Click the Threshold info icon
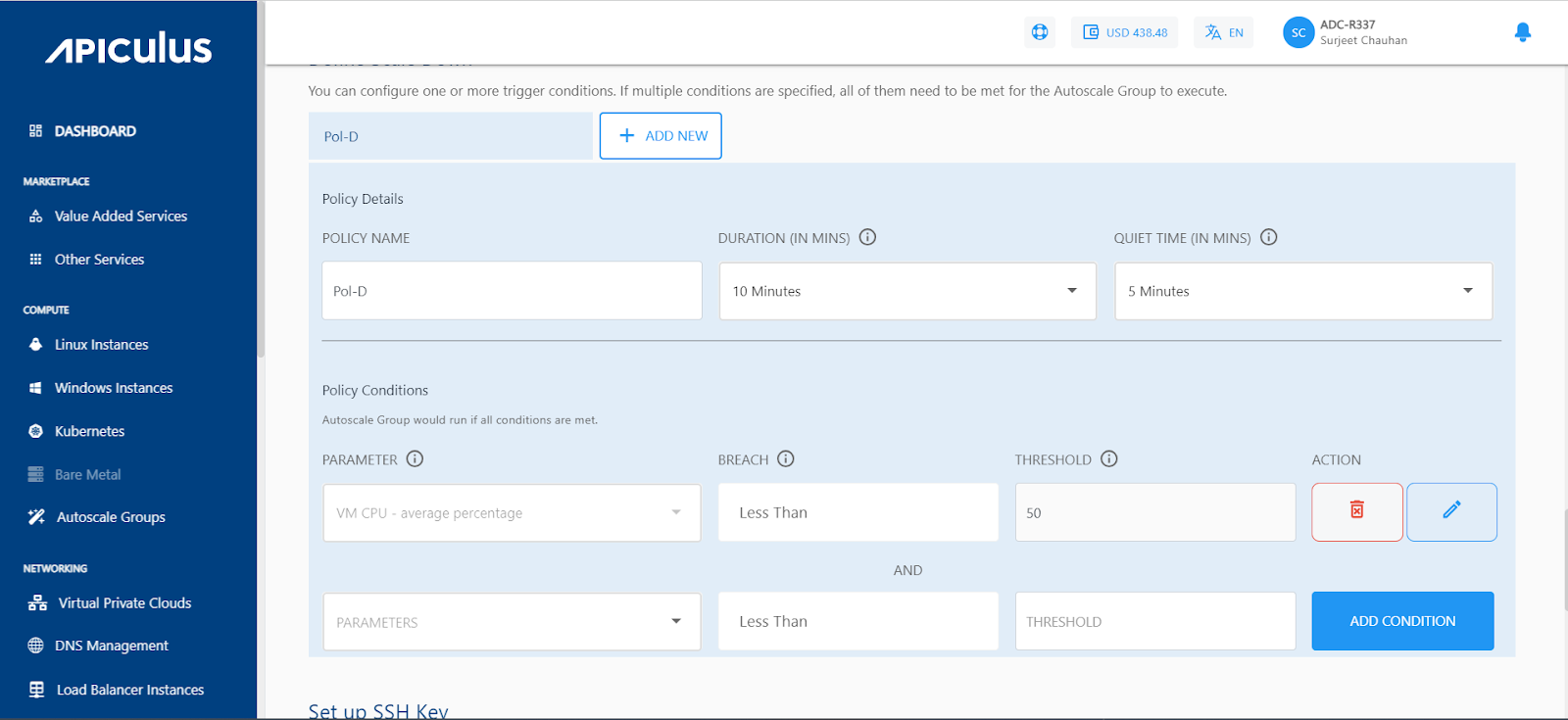The width and height of the screenshot is (1568, 720). (x=1108, y=458)
